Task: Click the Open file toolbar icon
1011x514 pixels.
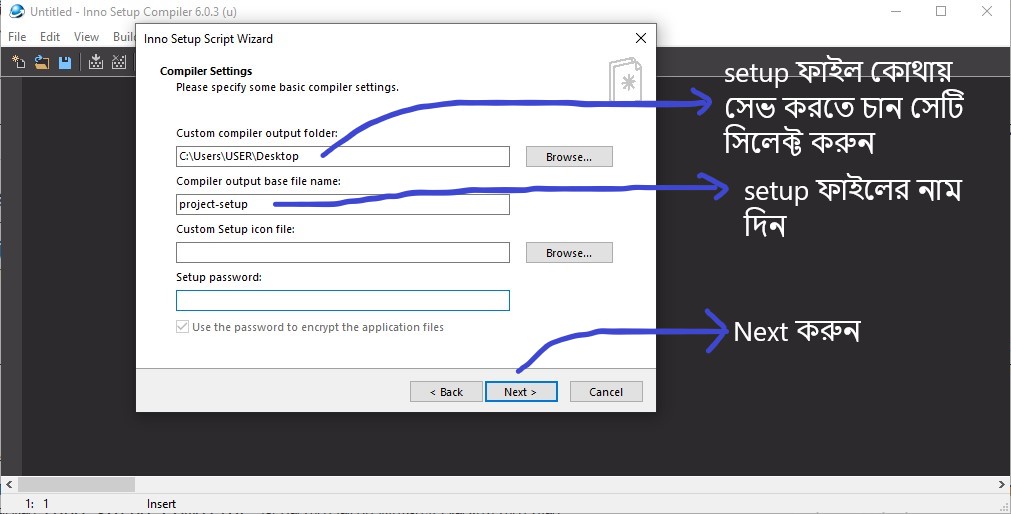Action: [x=42, y=62]
